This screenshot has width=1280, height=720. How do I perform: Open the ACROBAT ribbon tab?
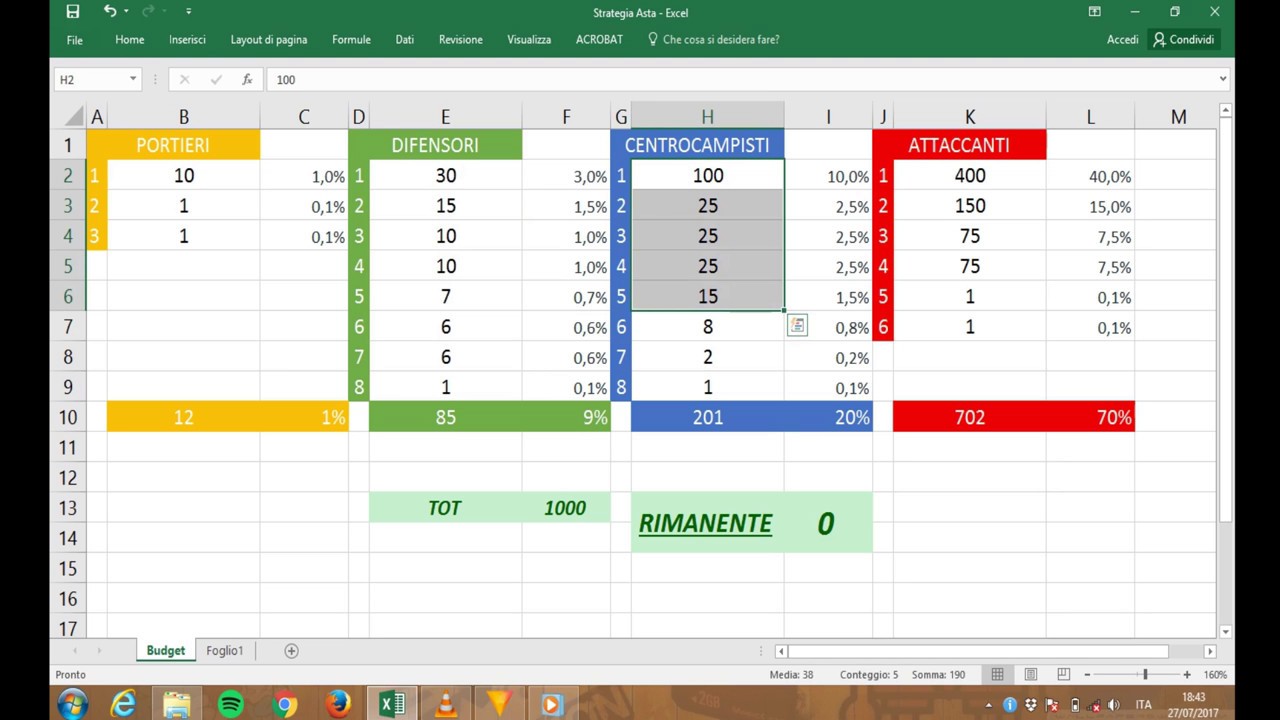point(599,40)
